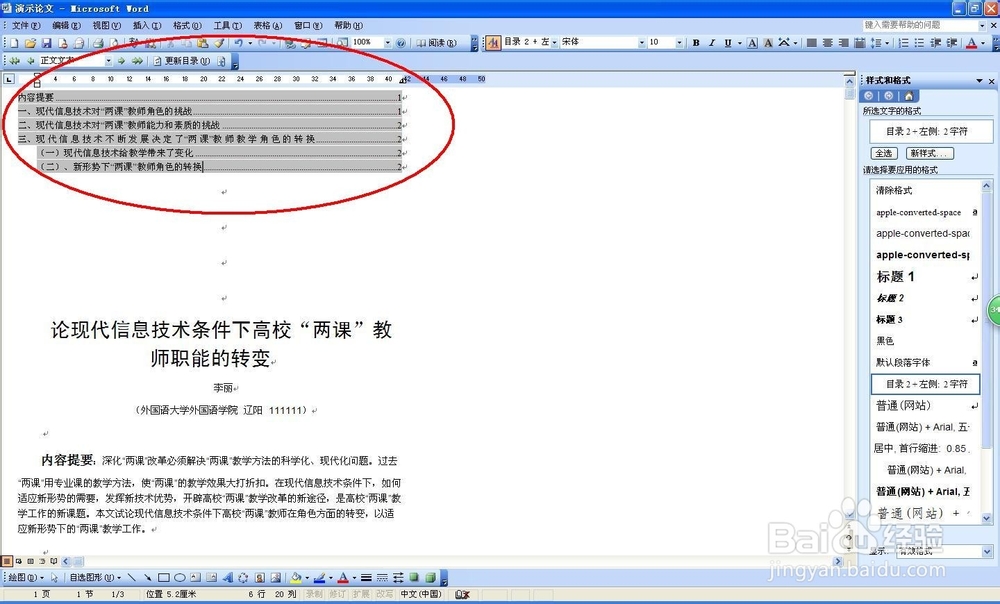This screenshot has height=604, width=1000.
Task: Click the Insert Table icon
Action: tap(322, 43)
